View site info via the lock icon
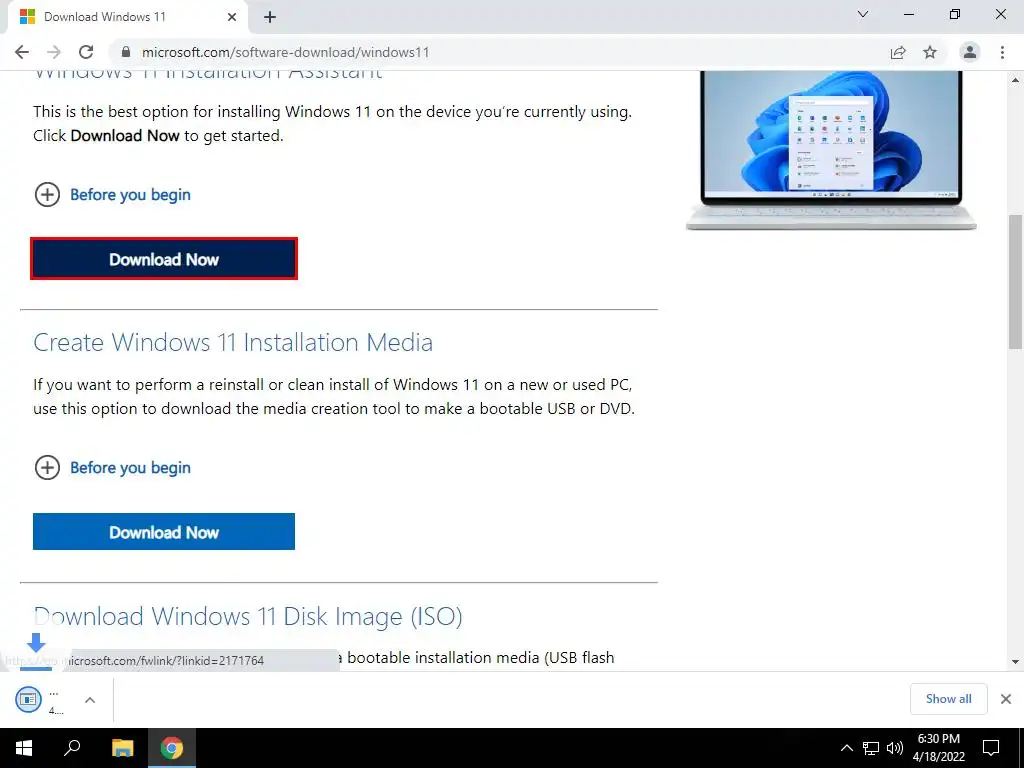Image resolution: width=1024 pixels, height=768 pixels. (126, 52)
